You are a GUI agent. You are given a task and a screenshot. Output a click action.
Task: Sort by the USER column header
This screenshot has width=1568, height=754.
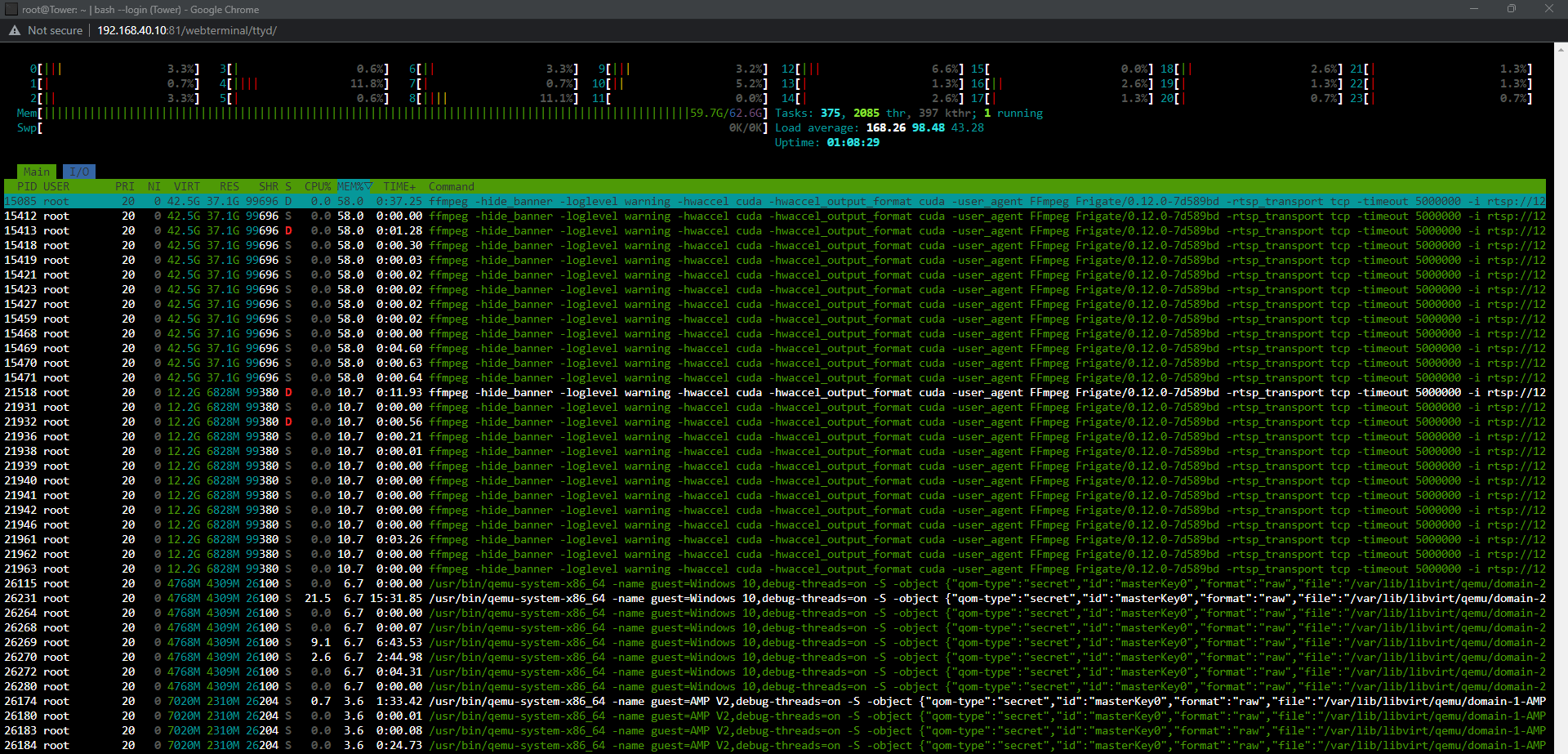pyautogui.click(x=56, y=186)
